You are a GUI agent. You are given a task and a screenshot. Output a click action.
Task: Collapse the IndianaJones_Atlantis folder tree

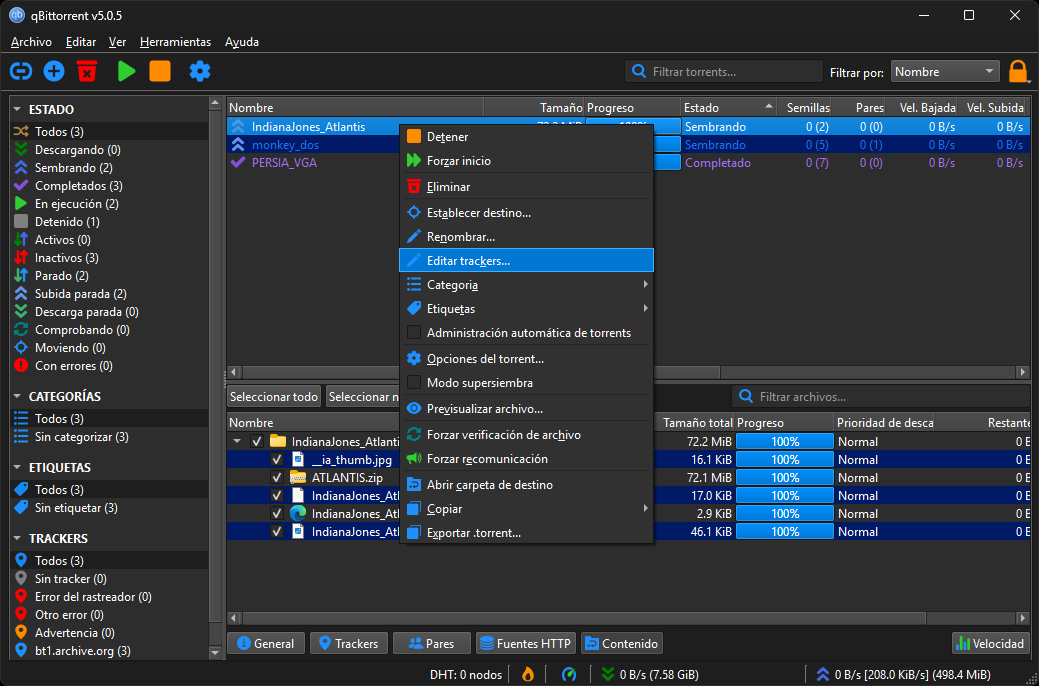237,442
